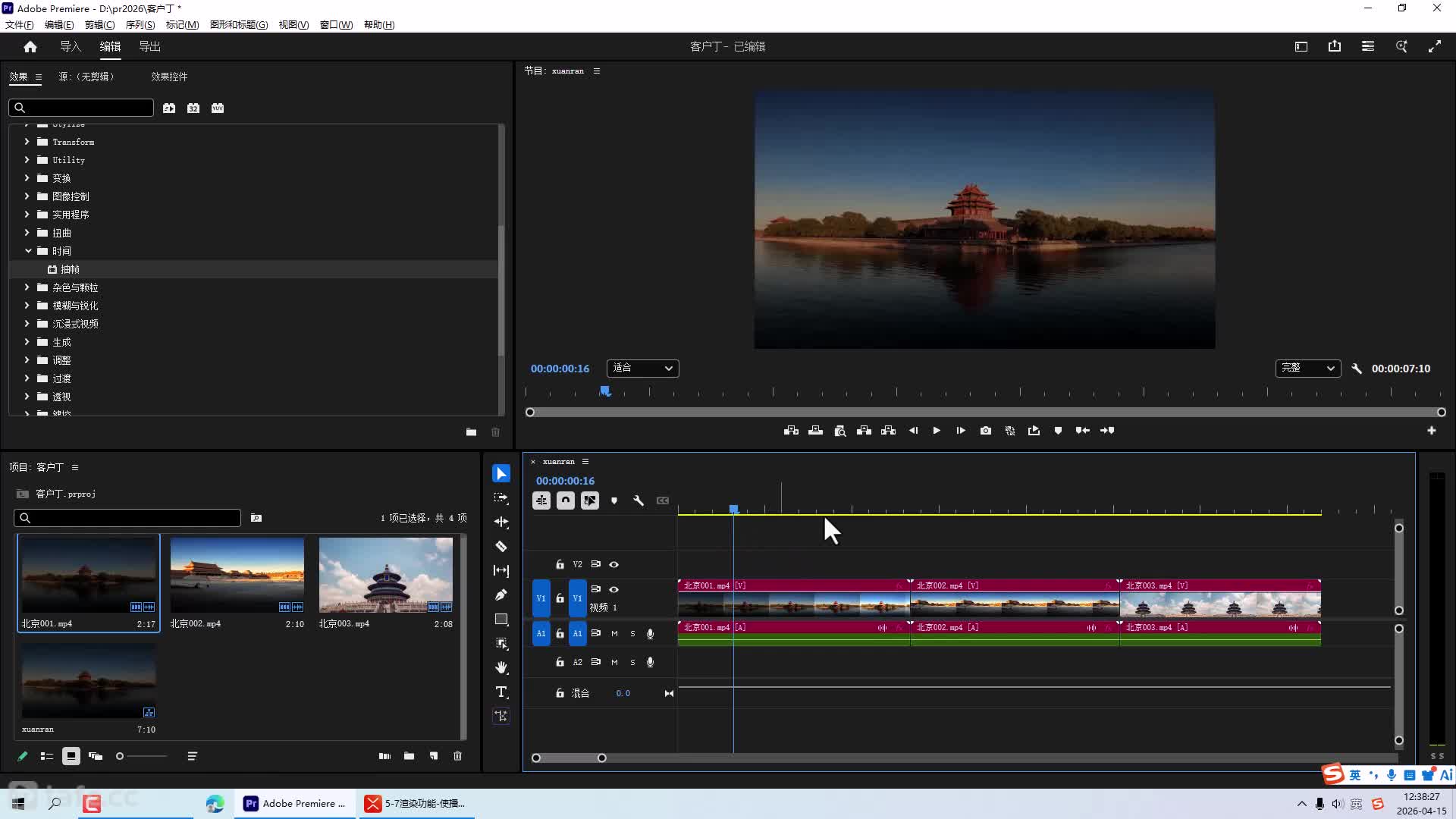Open the zoom level 适合 dropdown
Viewport: 1456px width, 819px height.
click(642, 369)
